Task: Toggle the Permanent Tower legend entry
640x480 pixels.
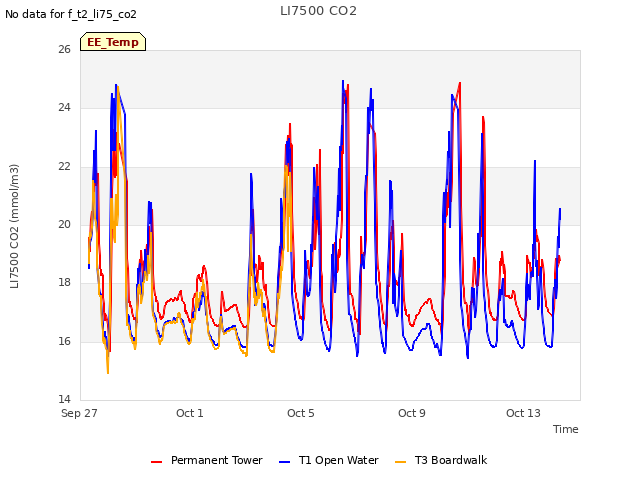Action: click(x=207, y=460)
